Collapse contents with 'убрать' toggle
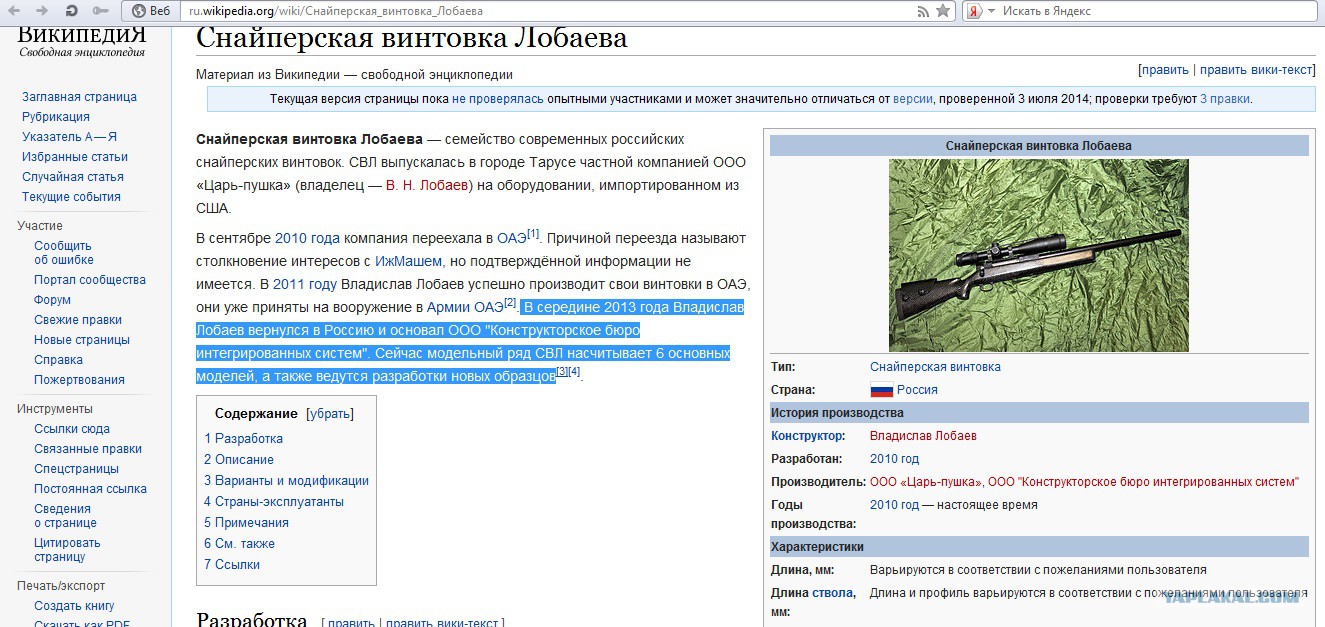Screen dimensions: 1325x627 (329, 414)
